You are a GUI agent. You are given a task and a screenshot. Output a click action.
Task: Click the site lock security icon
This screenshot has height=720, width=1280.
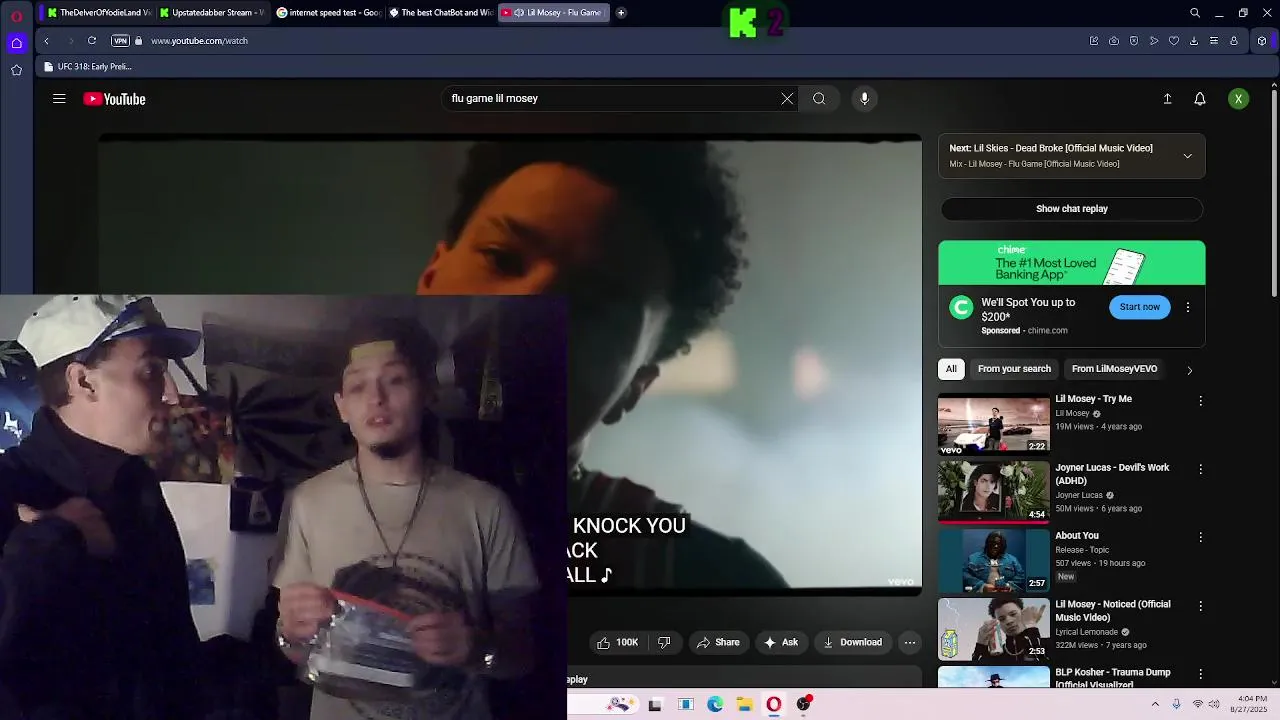pos(139,41)
